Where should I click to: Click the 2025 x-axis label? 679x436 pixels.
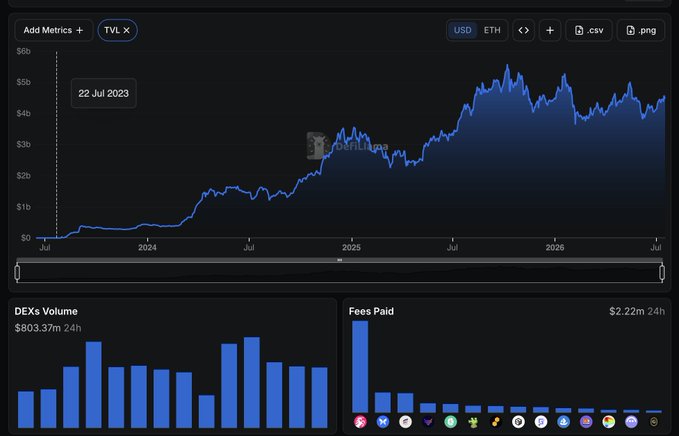(351, 248)
